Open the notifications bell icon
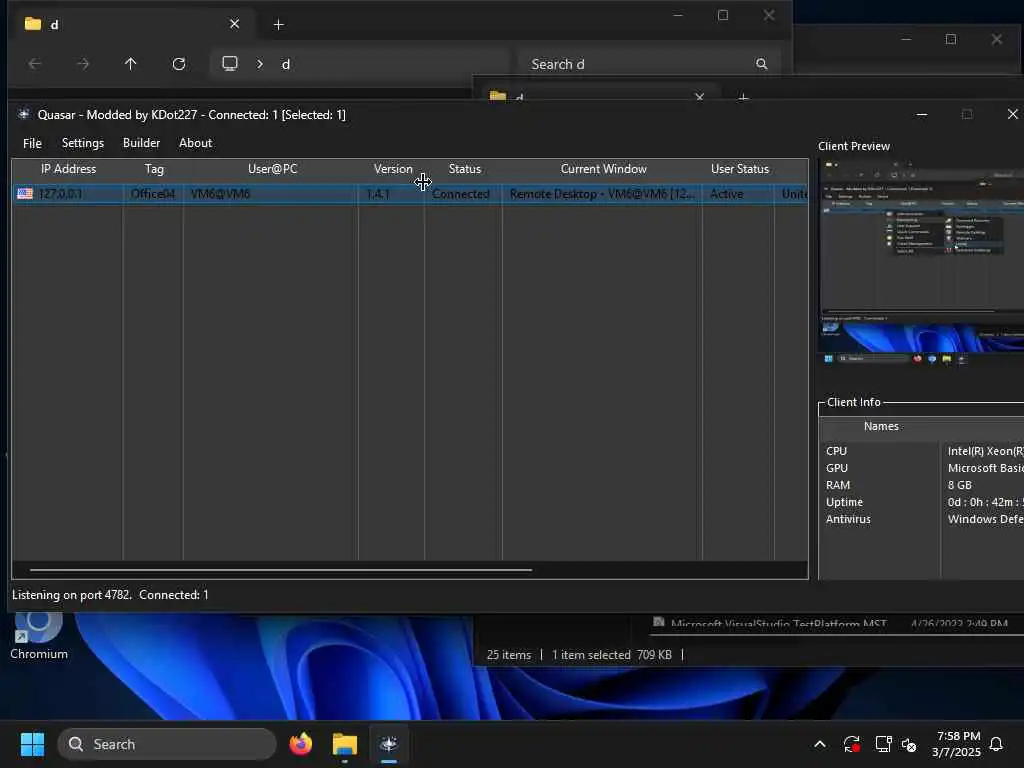 pos(997,744)
